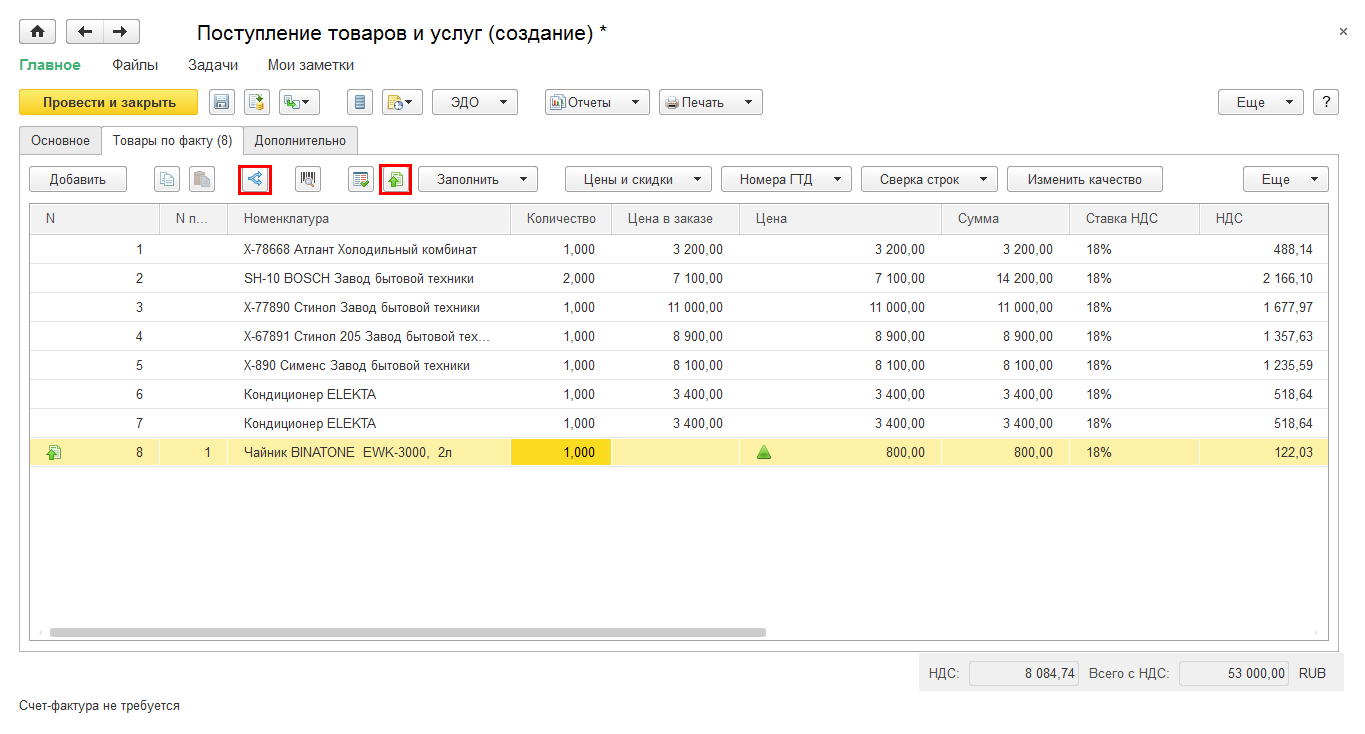Switch to the Основное tab
The width and height of the screenshot is (1365, 734).
point(60,141)
